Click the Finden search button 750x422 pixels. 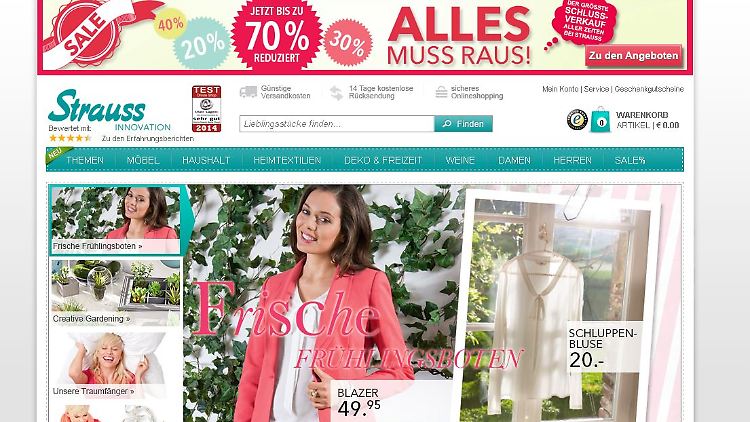click(x=463, y=124)
